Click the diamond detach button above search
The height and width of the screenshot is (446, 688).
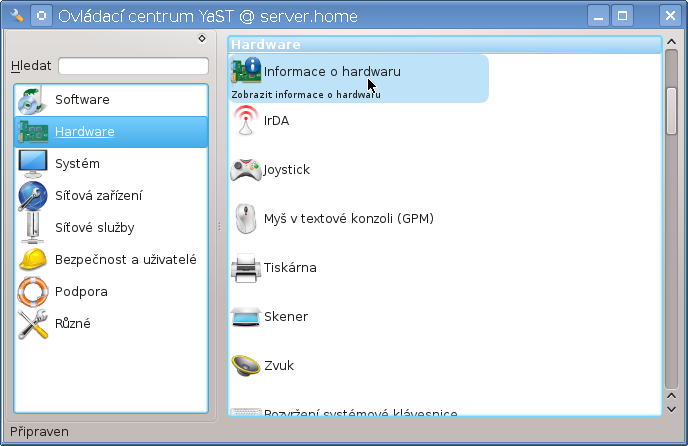point(202,39)
